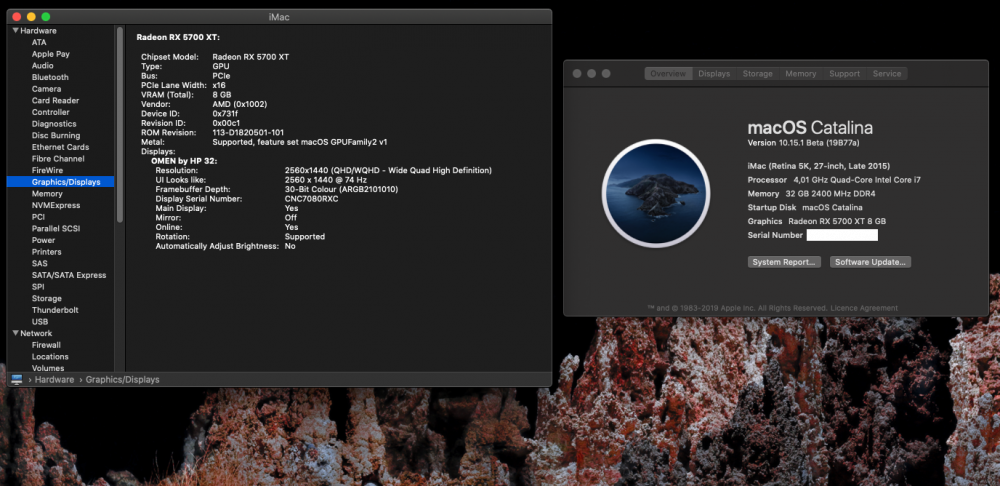Select SAS in the sidebar
Image resolution: width=1000 pixels, height=486 pixels.
(40, 263)
